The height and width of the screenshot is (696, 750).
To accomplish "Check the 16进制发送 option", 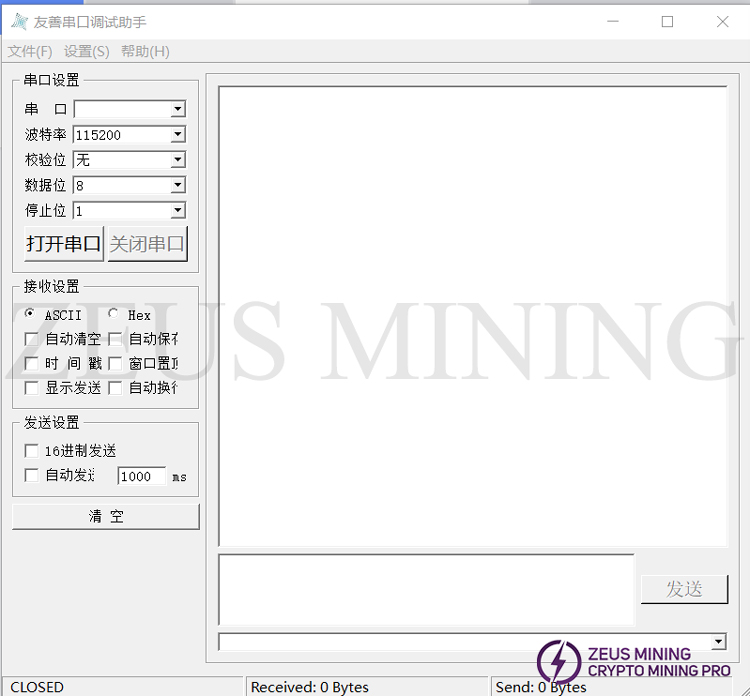I will 32,451.
